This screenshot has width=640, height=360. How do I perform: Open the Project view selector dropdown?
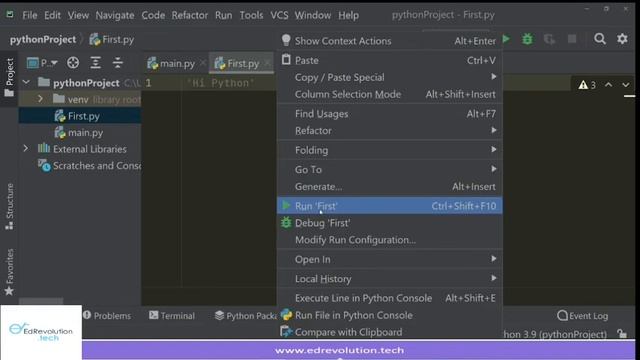[x=42, y=63]
